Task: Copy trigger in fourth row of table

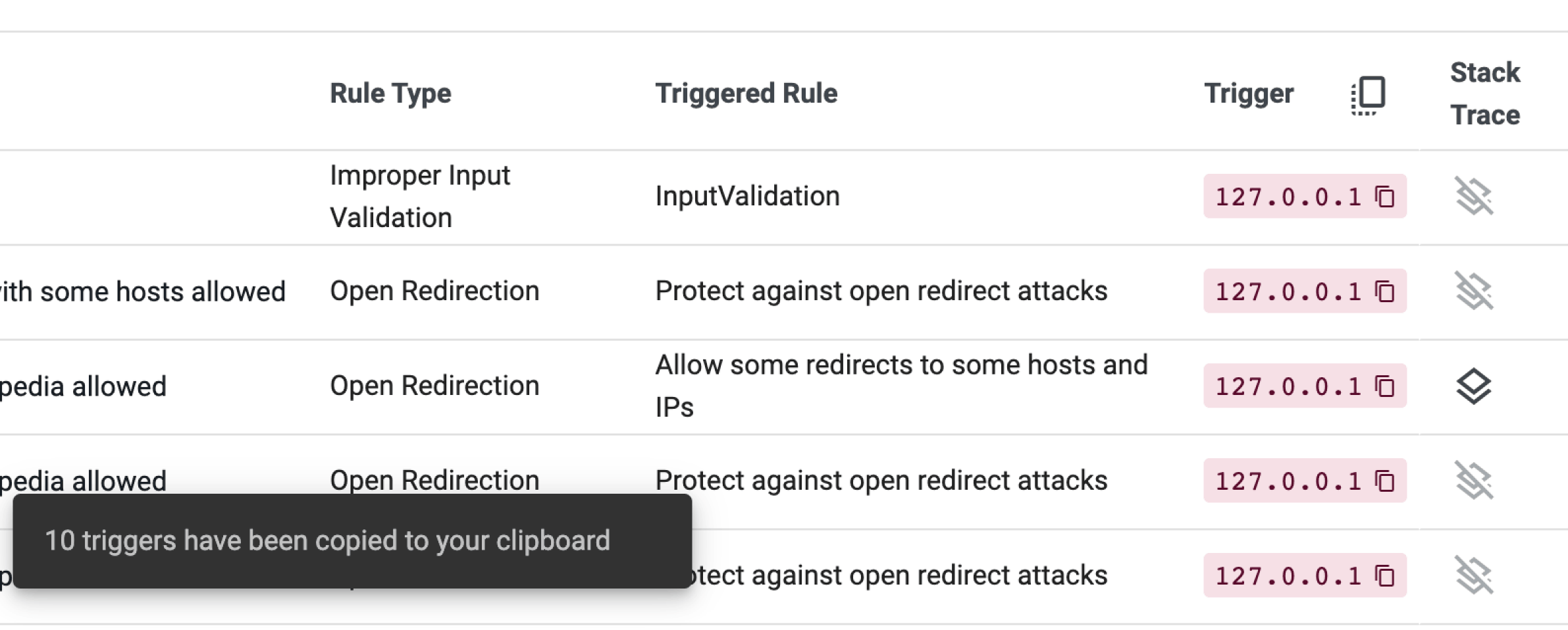Action: coord(1384,481)
